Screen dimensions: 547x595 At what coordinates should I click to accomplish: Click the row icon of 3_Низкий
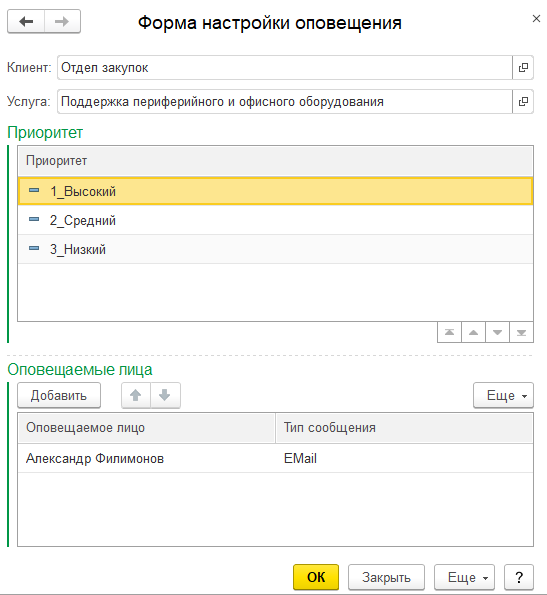[34, 248]
